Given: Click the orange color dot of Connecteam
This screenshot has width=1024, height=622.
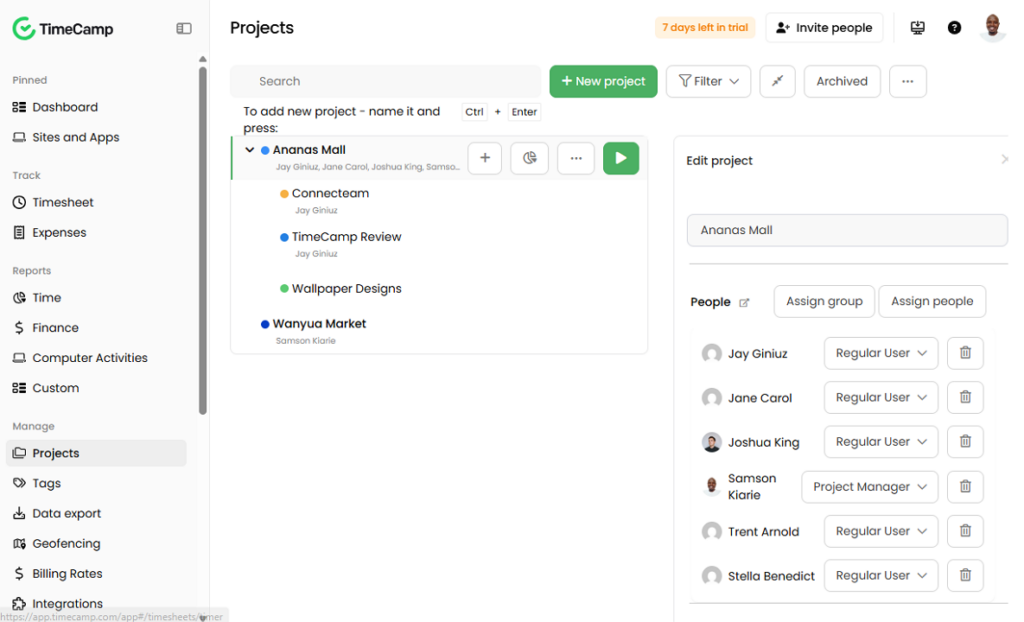Looking at the screenshot, I should tap(284, 194).
